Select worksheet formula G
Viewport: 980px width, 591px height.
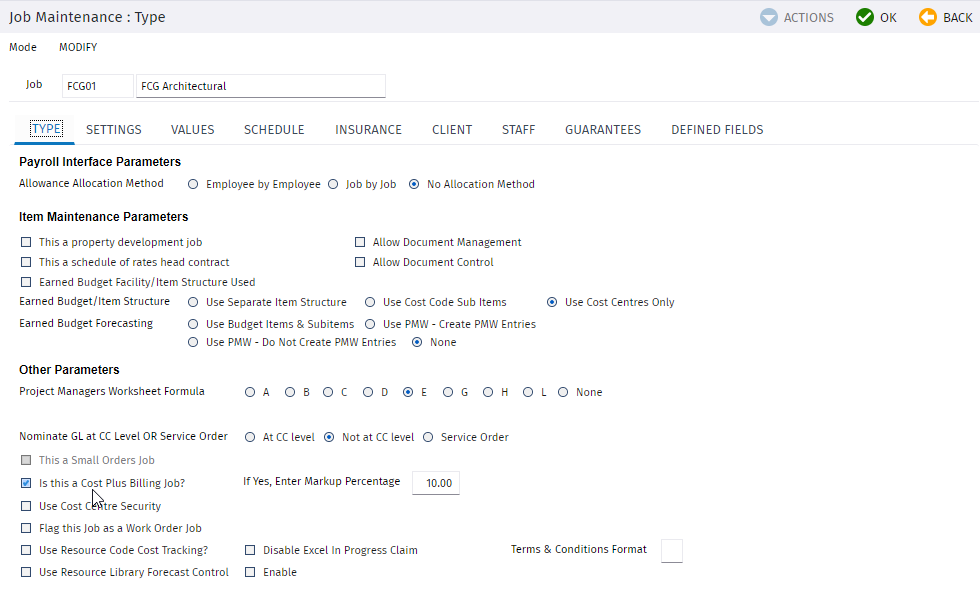[x=448, y=392]
